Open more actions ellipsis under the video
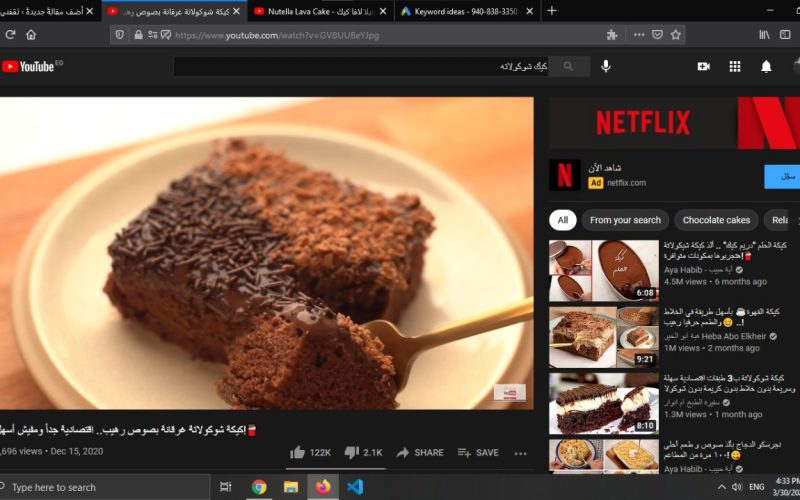 520,453
